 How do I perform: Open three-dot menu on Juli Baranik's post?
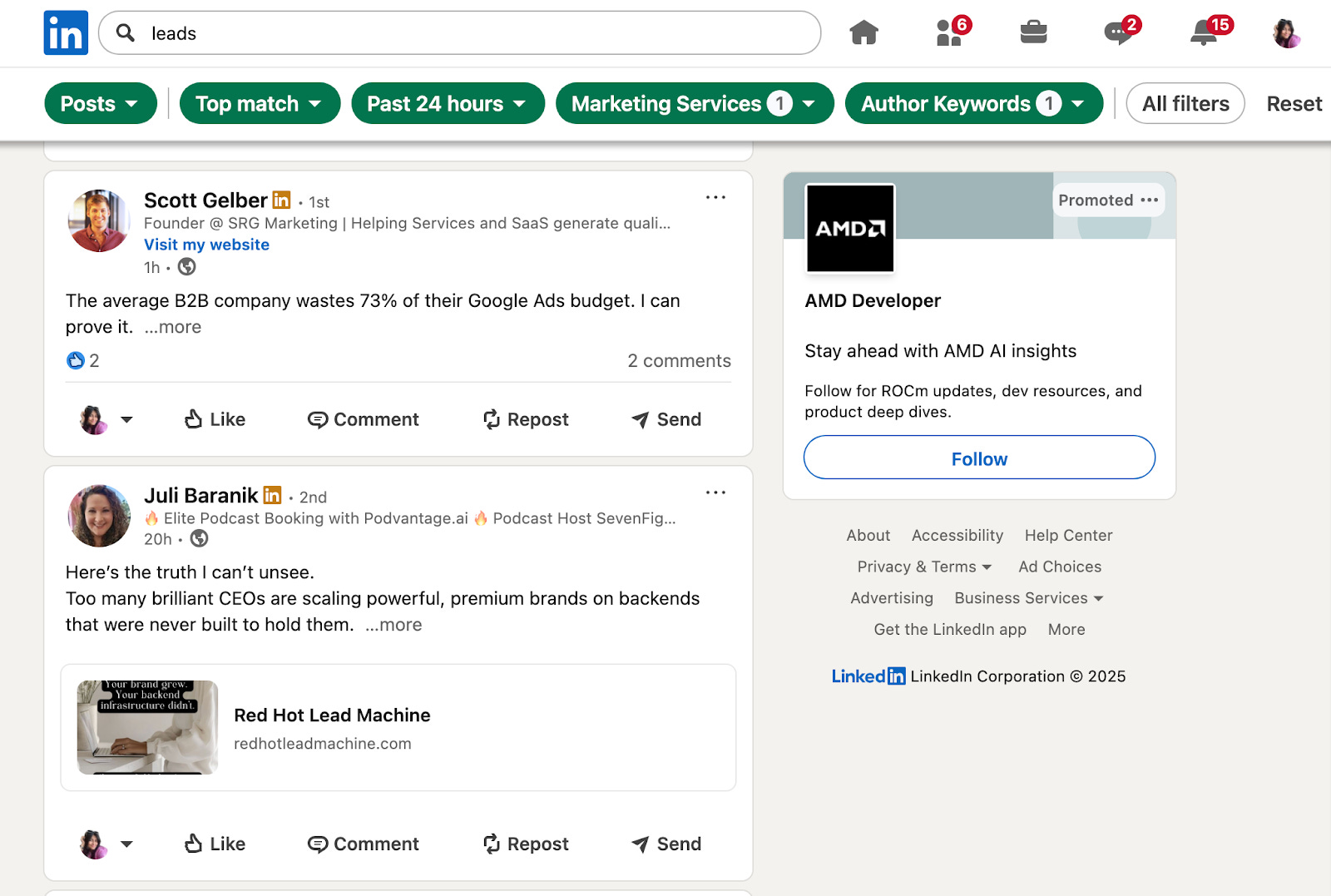(x=715, y=493)
